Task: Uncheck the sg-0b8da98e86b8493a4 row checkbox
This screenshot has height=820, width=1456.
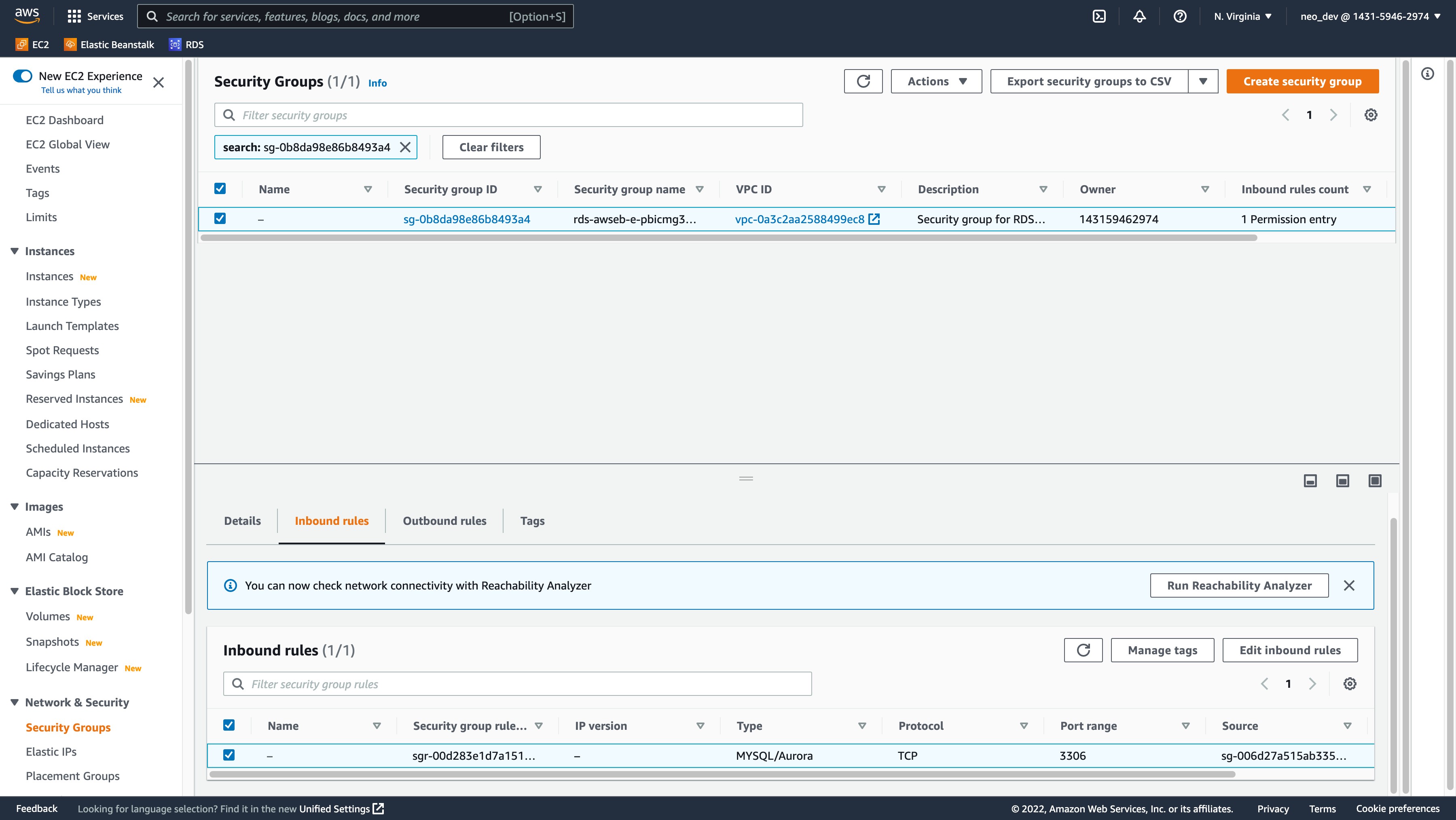Action: tap(220, 218)
